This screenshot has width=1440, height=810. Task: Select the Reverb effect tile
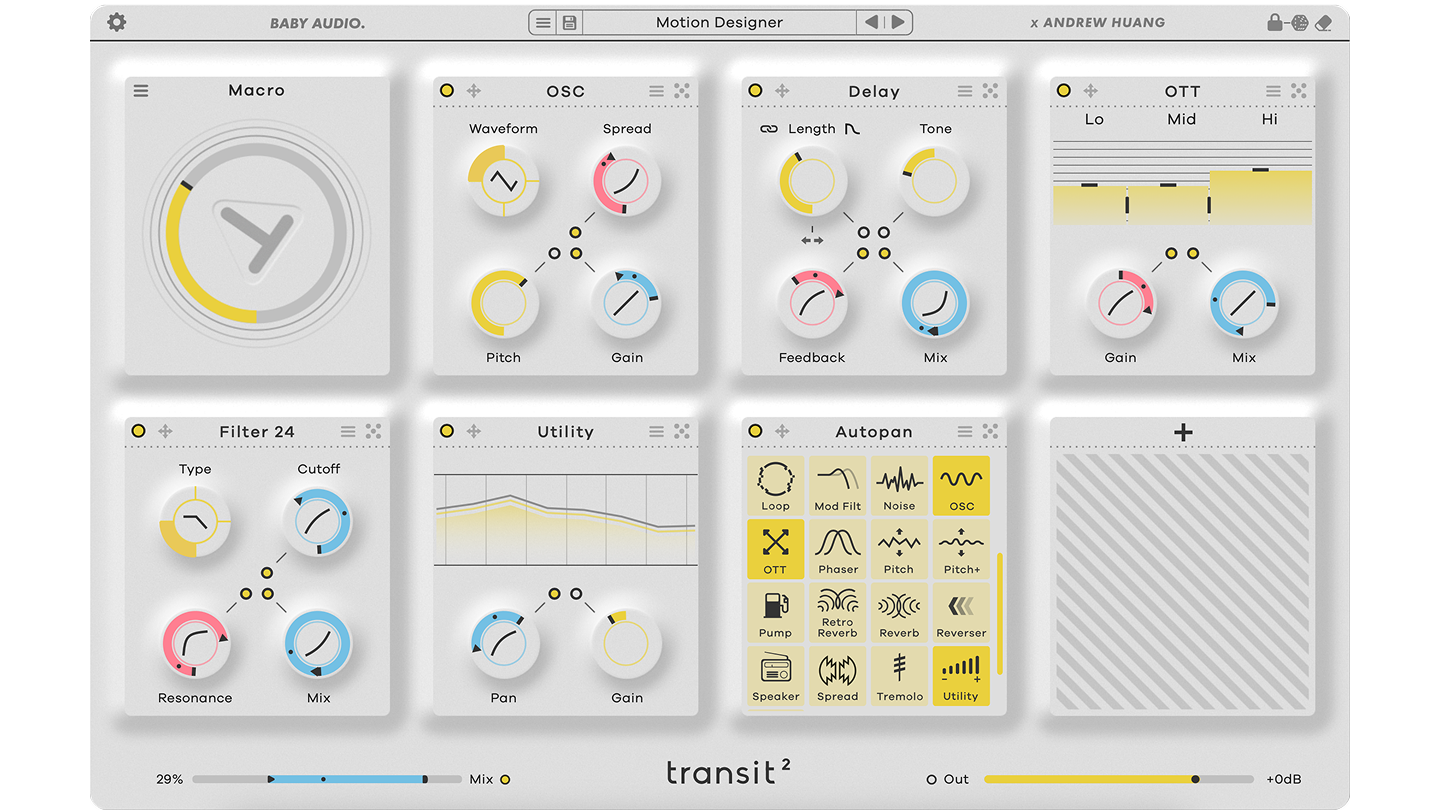(x=899, y=613)
